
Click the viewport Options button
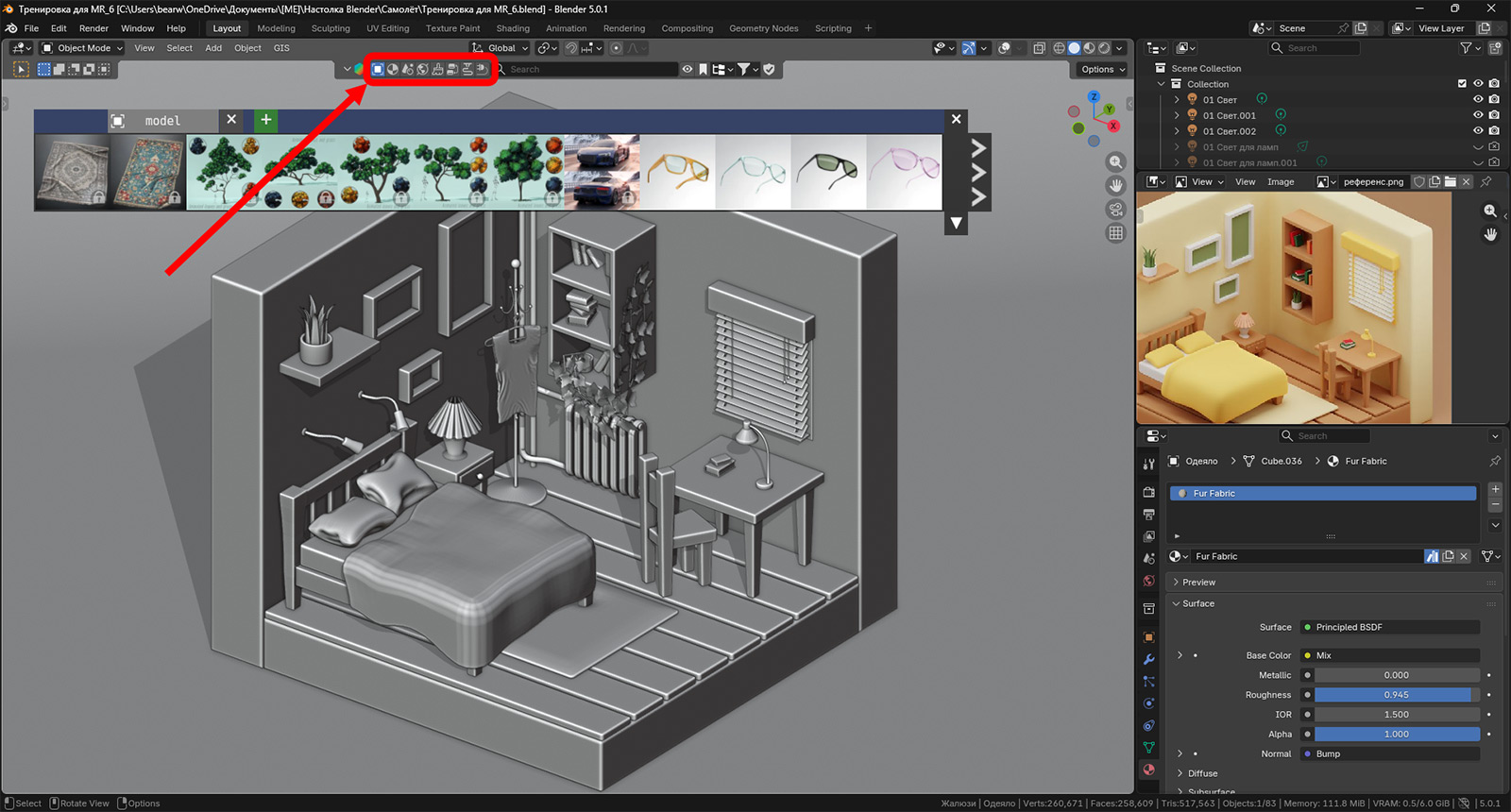pyautogui.click(x=1102, y=69)
